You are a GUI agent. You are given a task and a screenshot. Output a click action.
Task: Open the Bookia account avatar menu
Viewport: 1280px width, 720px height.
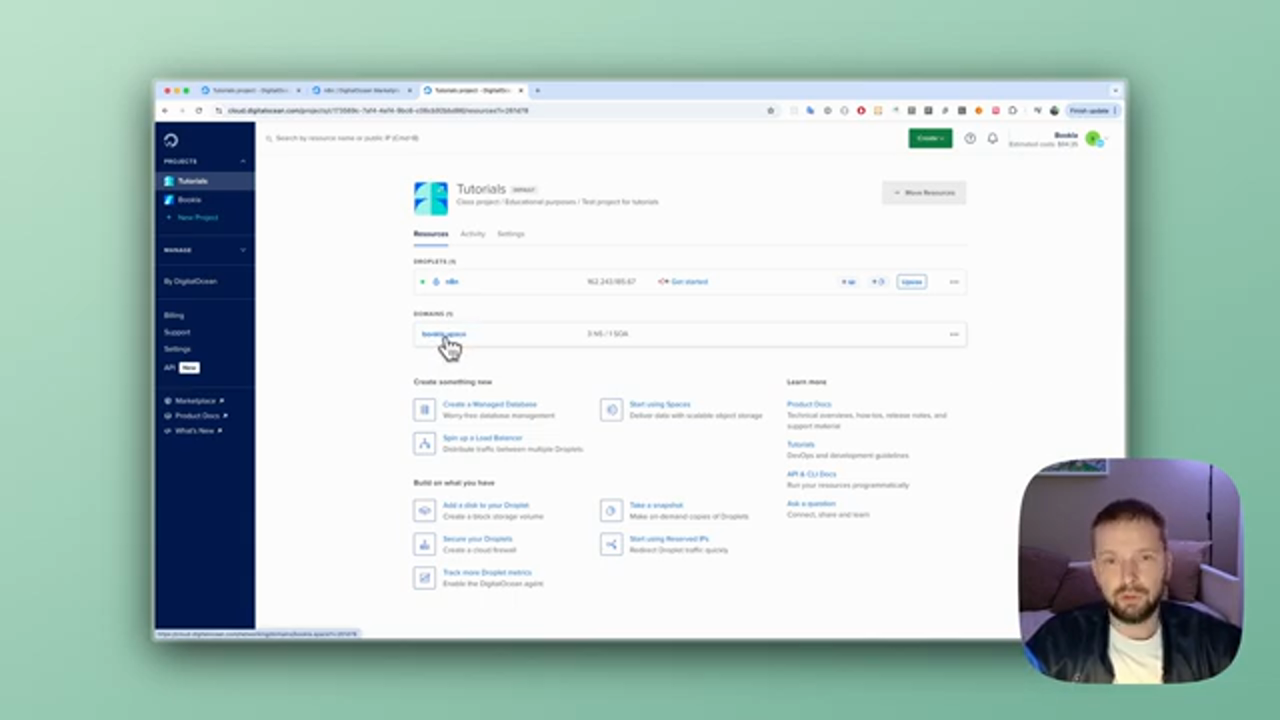coord(1093,139)
